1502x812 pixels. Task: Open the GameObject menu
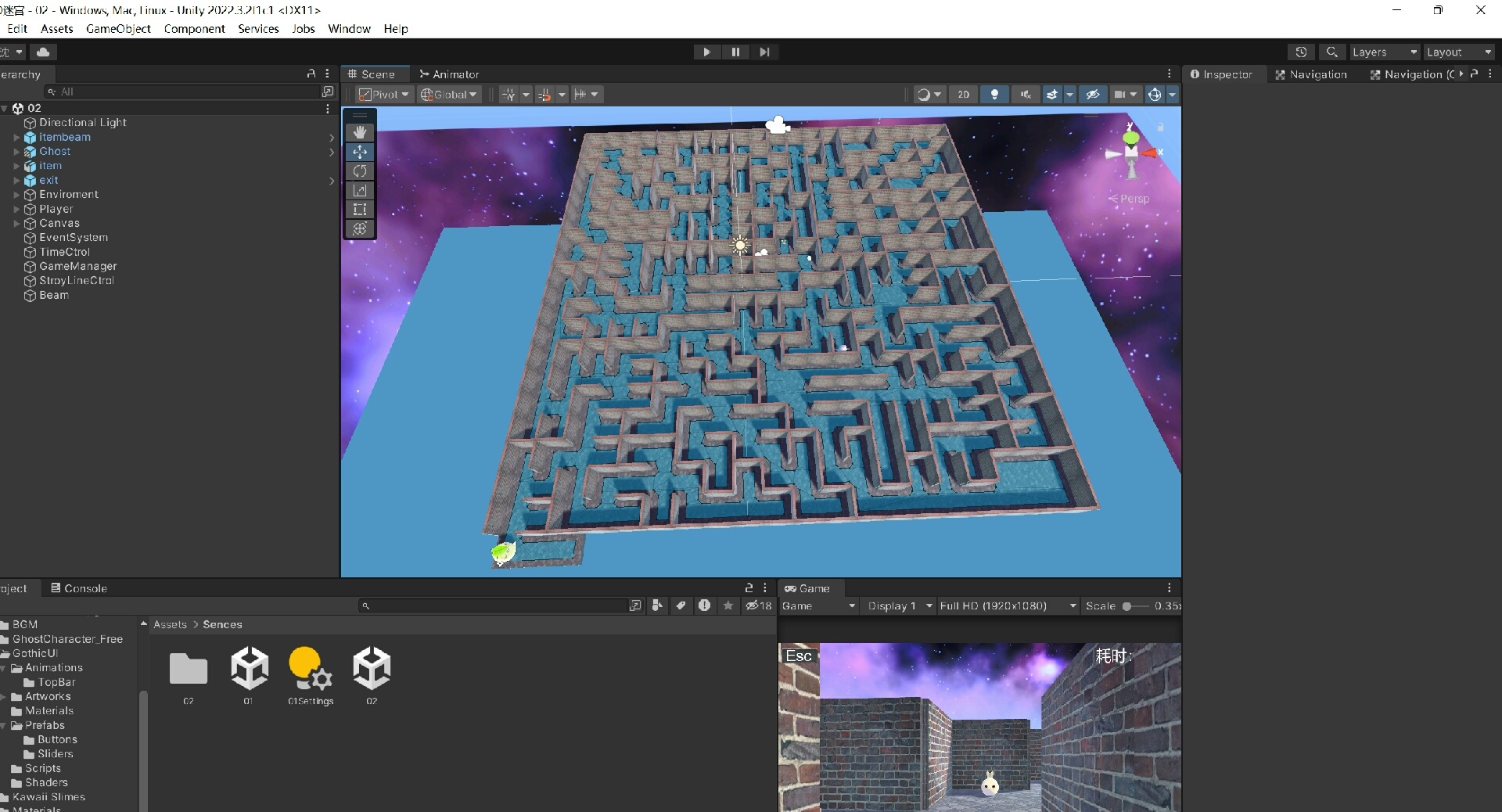coord(118,29)
